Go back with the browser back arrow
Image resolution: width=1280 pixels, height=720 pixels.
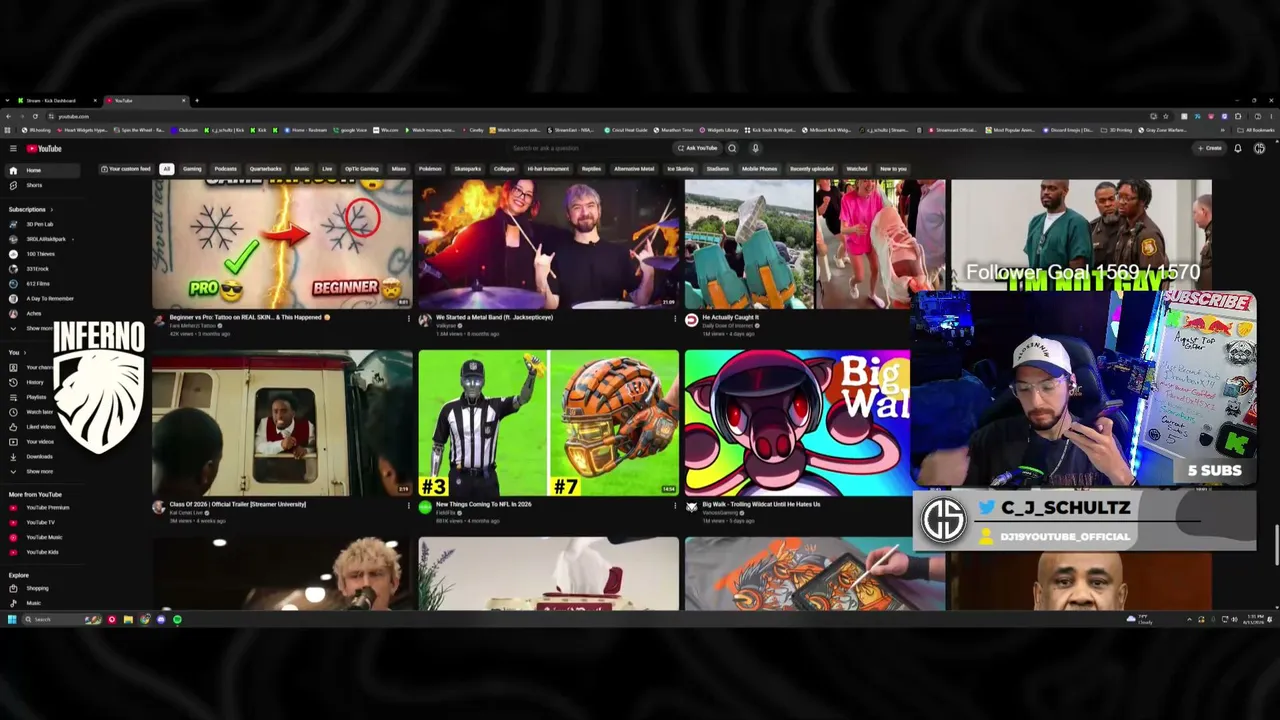click(x=8, y=116)
